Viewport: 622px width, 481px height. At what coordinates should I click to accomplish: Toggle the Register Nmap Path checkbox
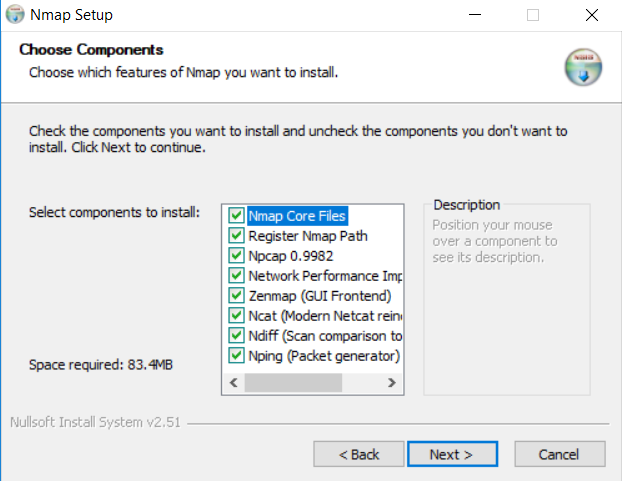[x=236, y=236]
